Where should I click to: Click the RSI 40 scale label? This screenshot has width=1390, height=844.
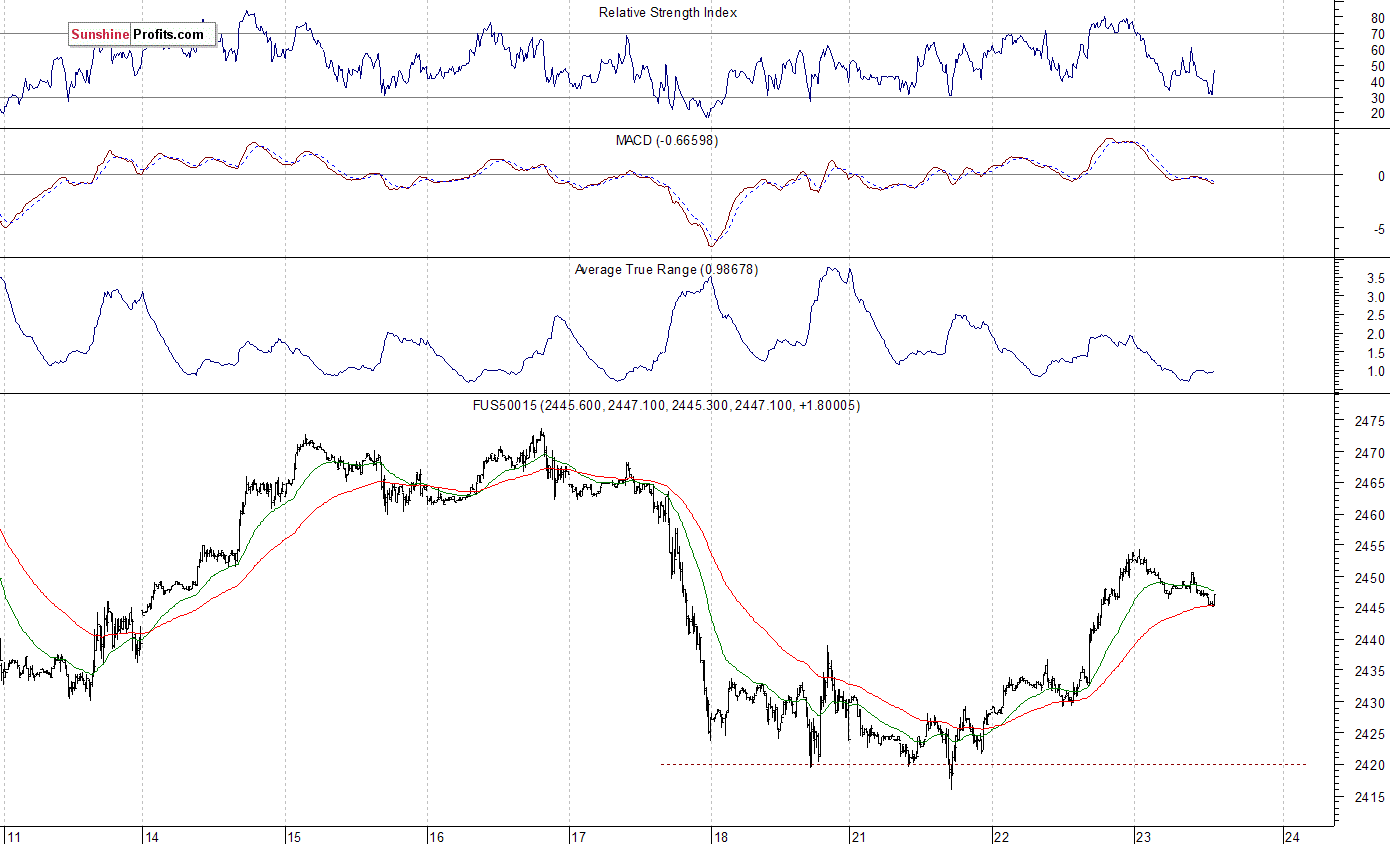[x=1378, y=82]
